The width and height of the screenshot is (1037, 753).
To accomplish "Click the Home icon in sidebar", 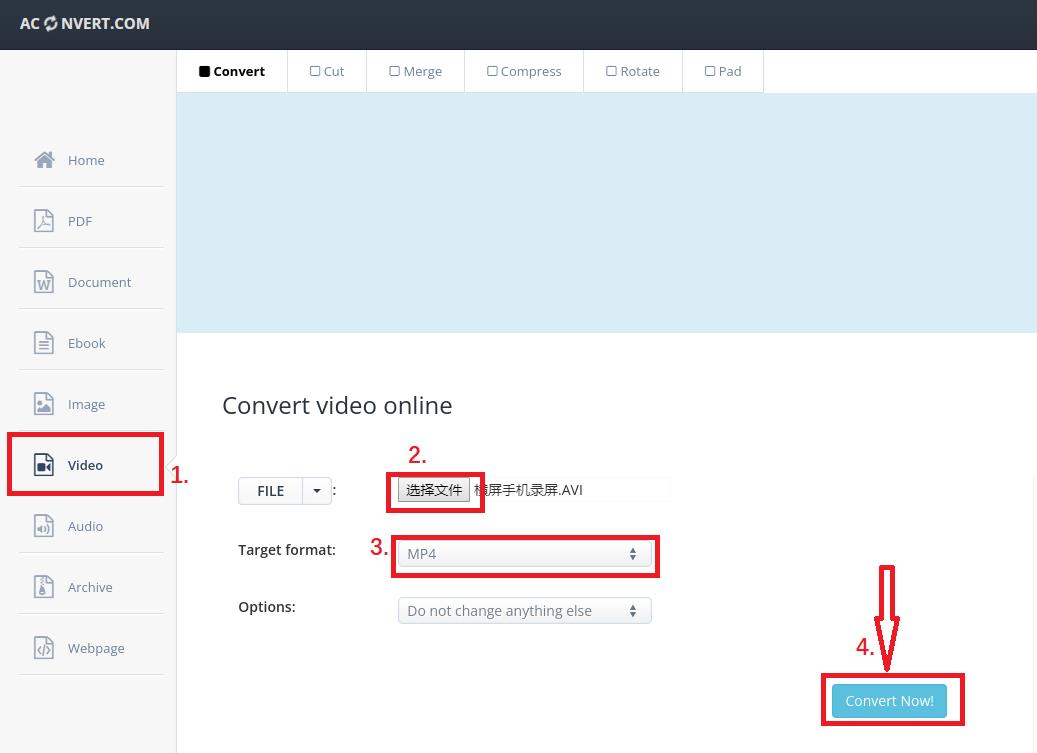I will [x=44, y=160].
